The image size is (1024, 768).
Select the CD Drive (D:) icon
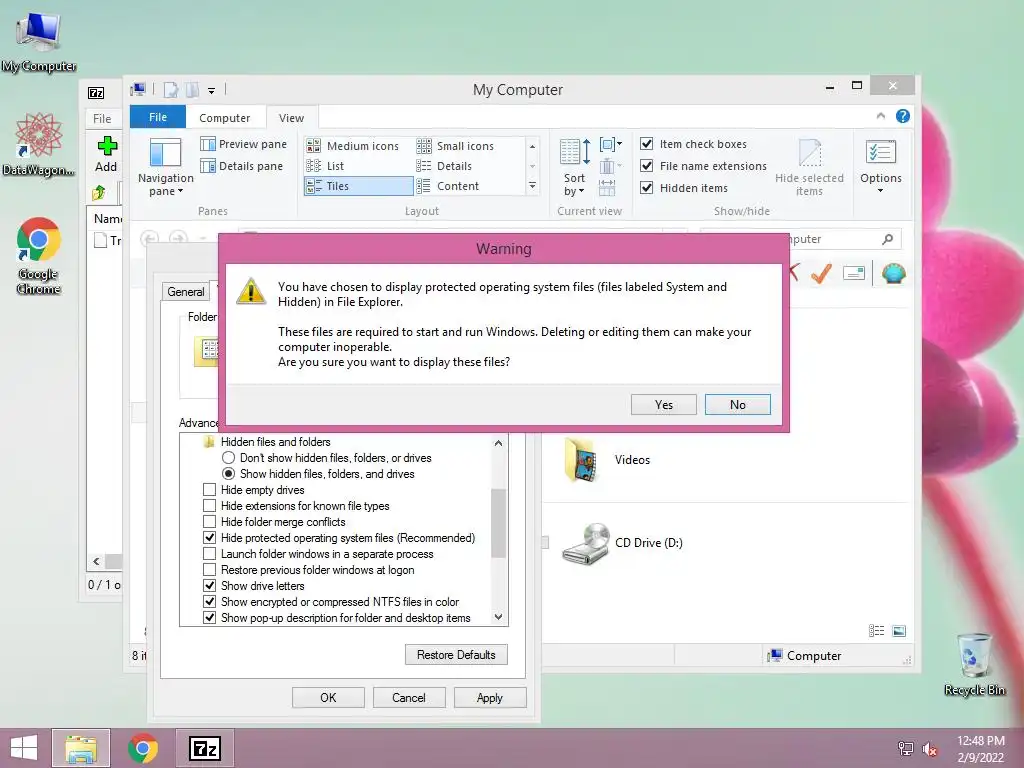click(x=586, y=543)
